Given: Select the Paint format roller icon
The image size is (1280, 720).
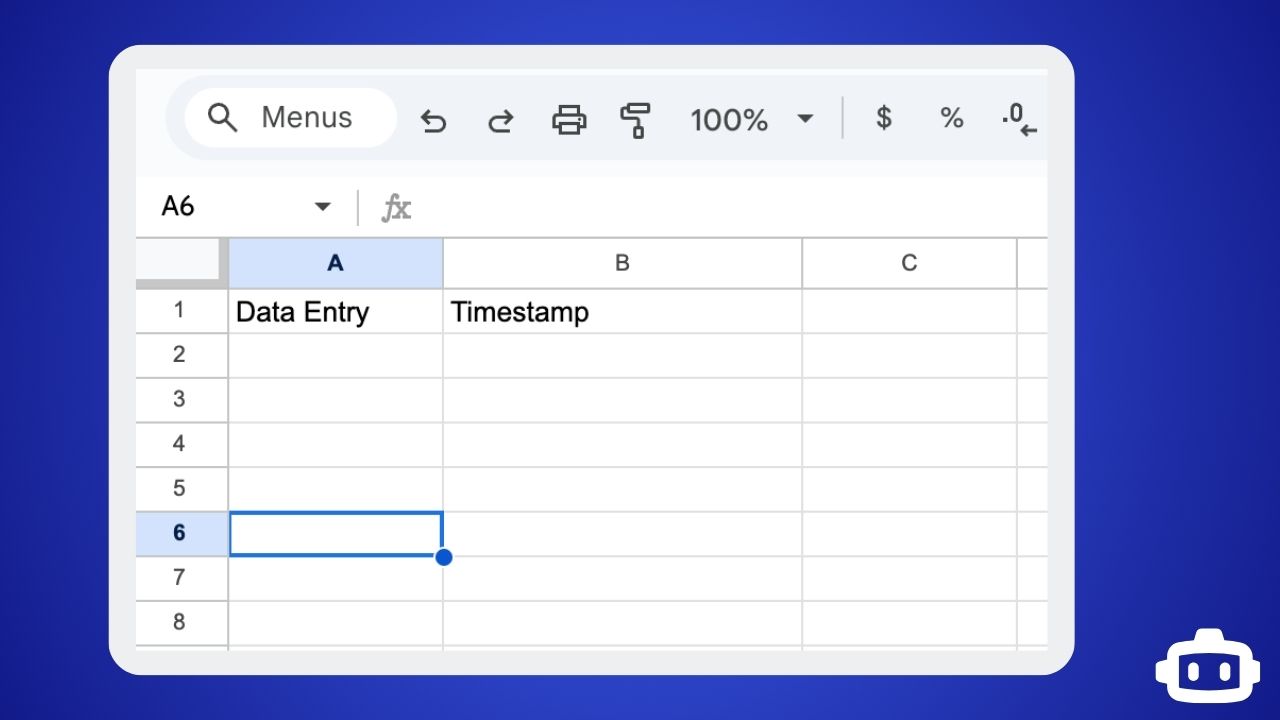Looking at the screenshot, I should pyautogui.click(x=635, y=120).
